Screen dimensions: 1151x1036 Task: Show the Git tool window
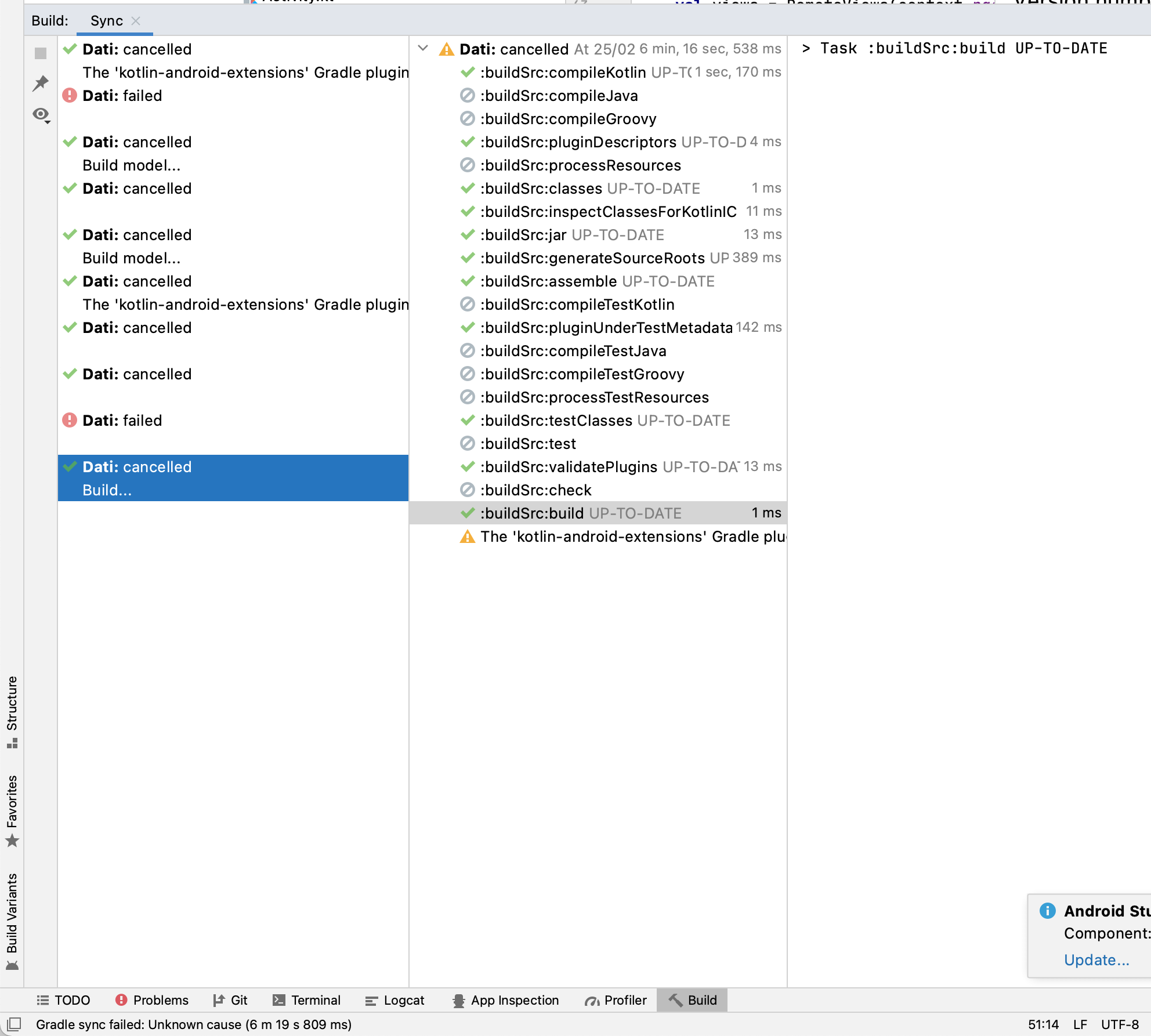pos(230,1000)
